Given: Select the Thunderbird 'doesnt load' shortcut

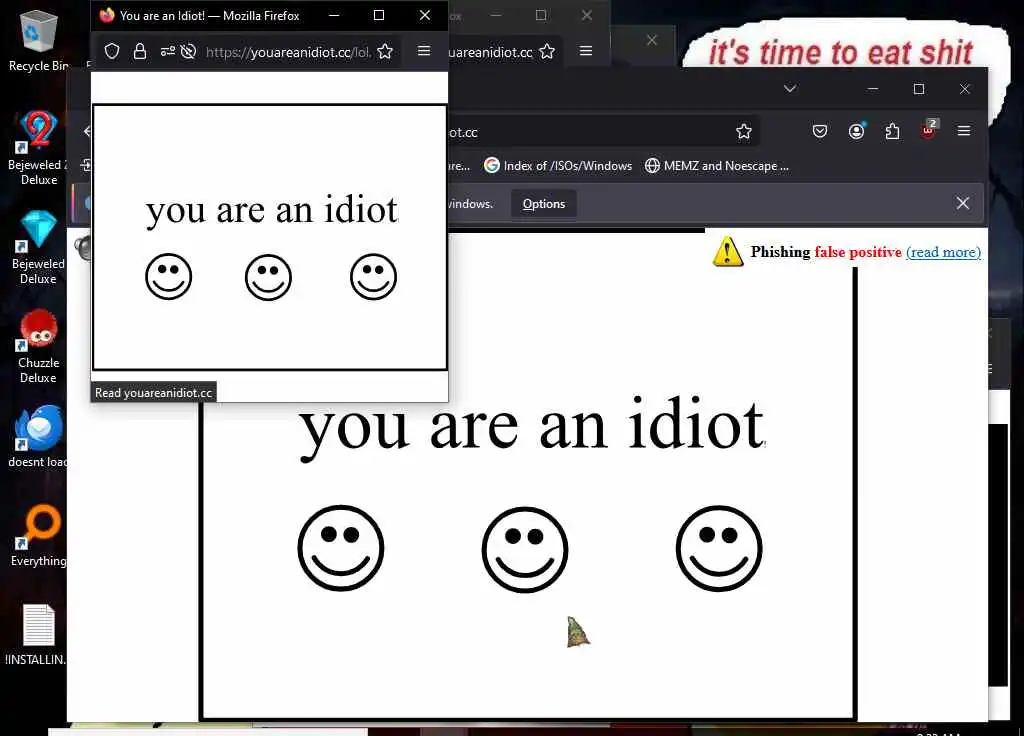Looking at the screenshot, I should [38, 437].
